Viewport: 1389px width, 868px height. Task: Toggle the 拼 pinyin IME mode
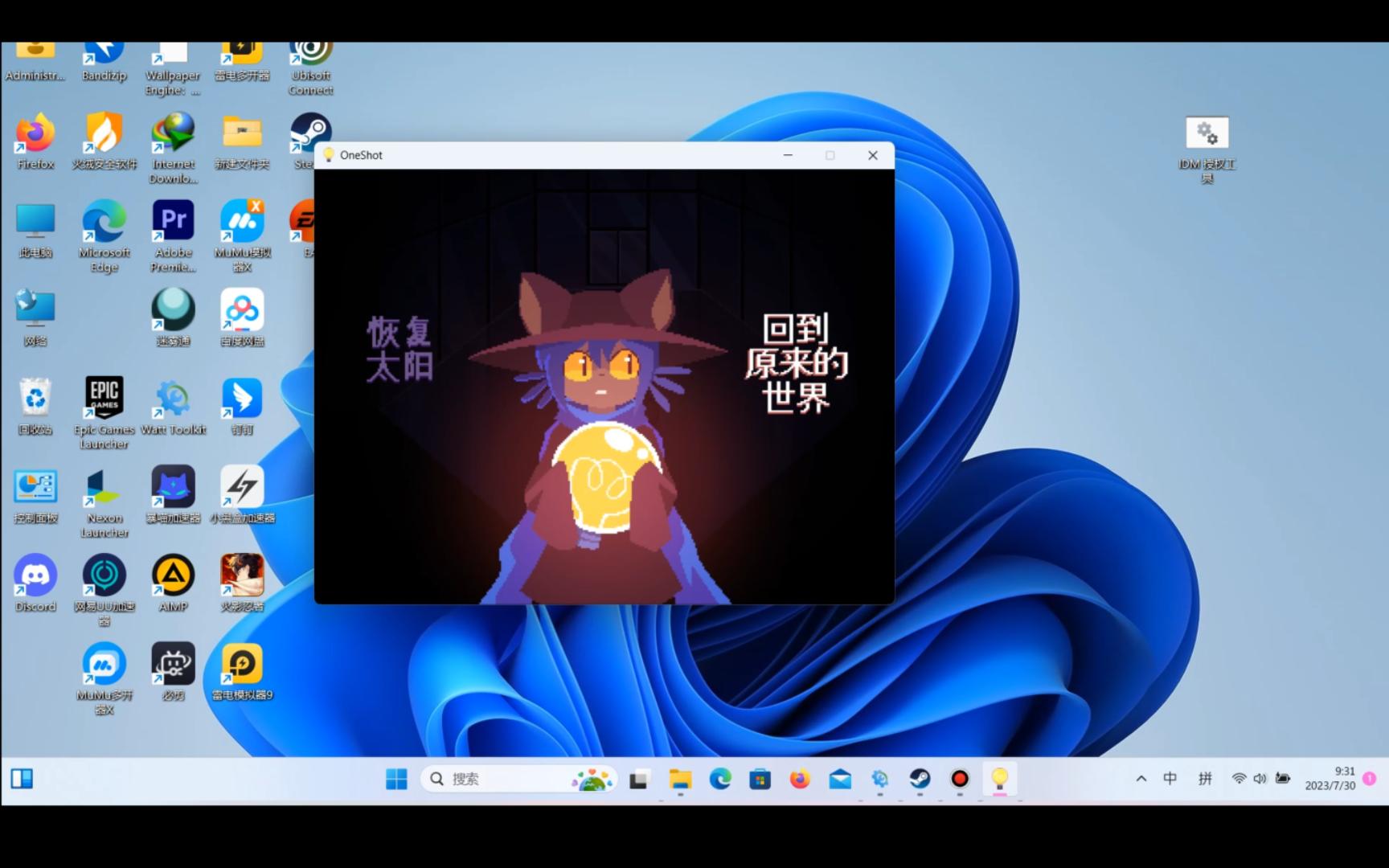[1205, 779]
